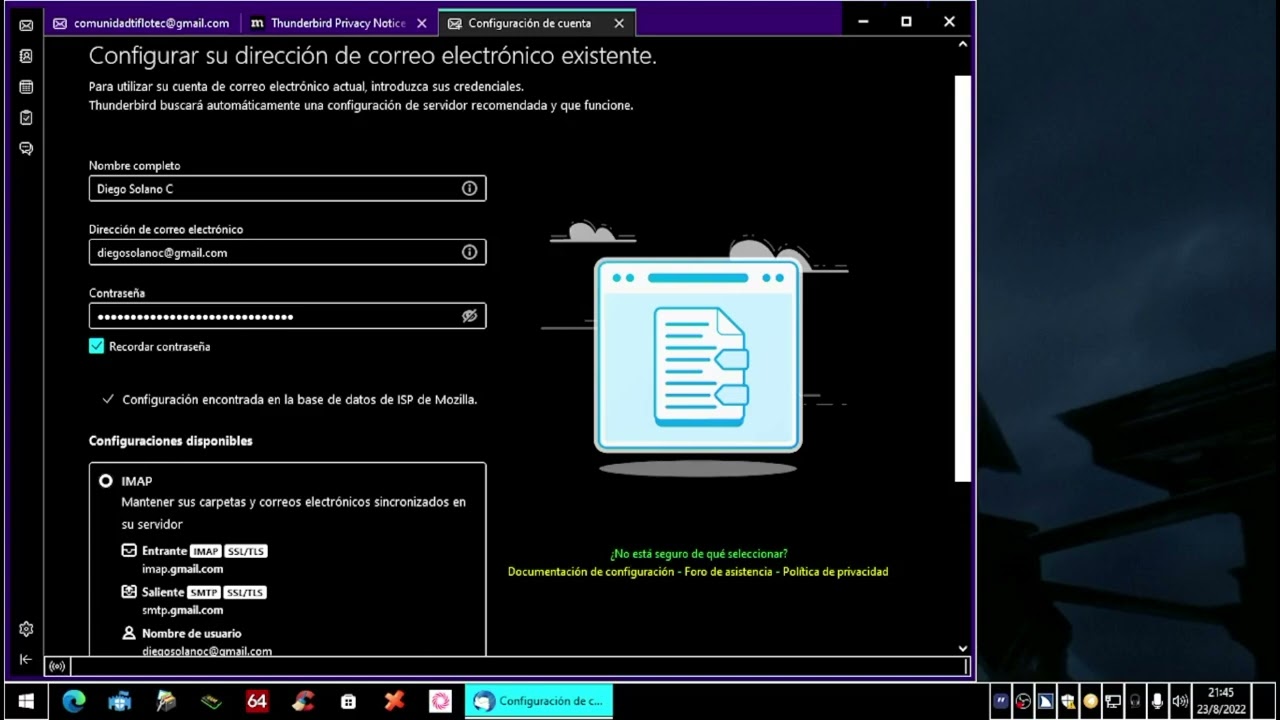Click the page scrollbar down arrow
1280x720 pixels.
coord(963,648)
